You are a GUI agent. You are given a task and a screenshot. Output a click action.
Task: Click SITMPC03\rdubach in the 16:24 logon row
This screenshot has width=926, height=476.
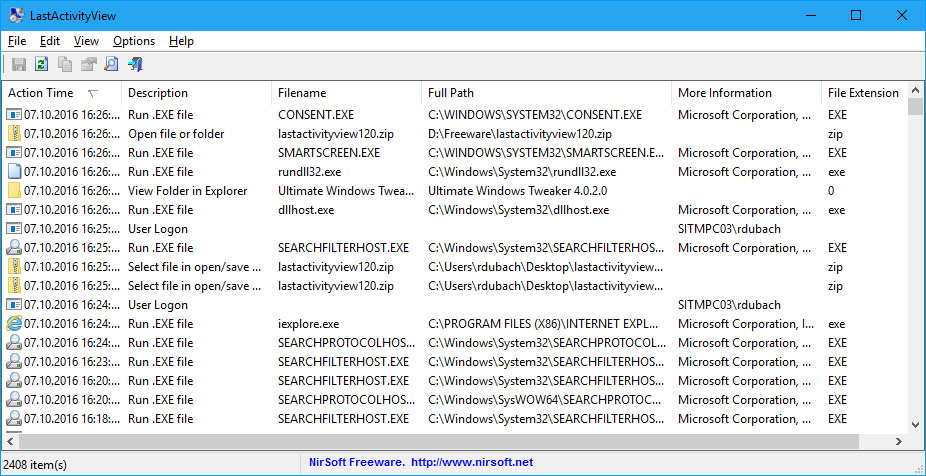coord(729,305)
